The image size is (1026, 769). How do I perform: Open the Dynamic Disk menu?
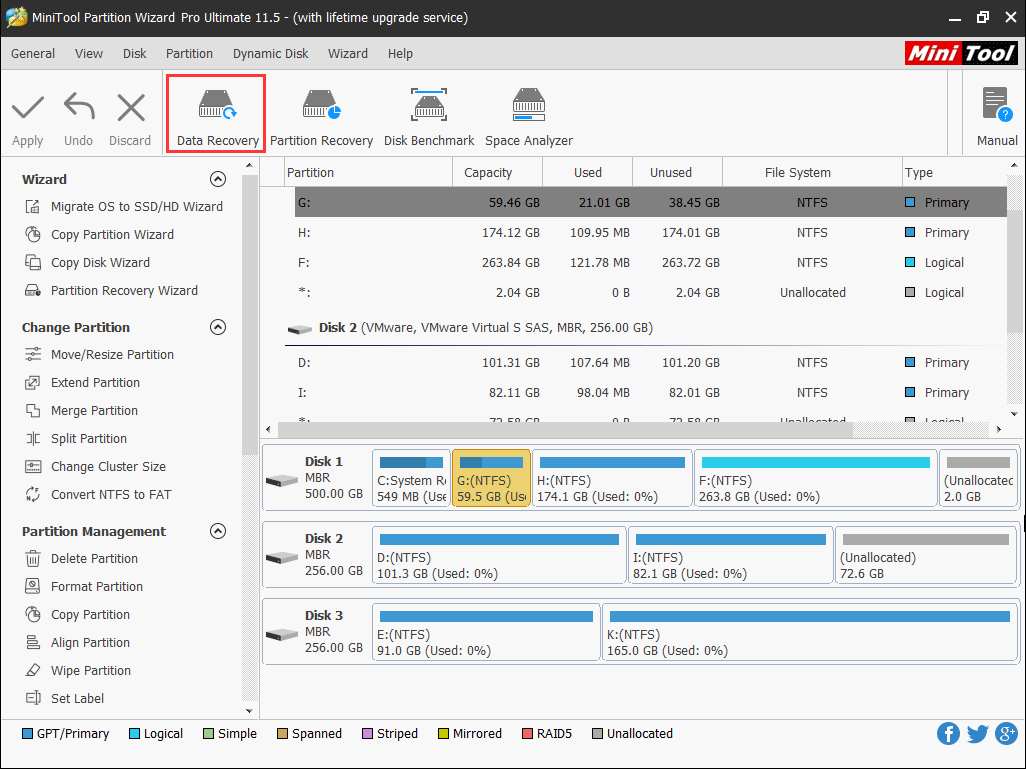270,54
